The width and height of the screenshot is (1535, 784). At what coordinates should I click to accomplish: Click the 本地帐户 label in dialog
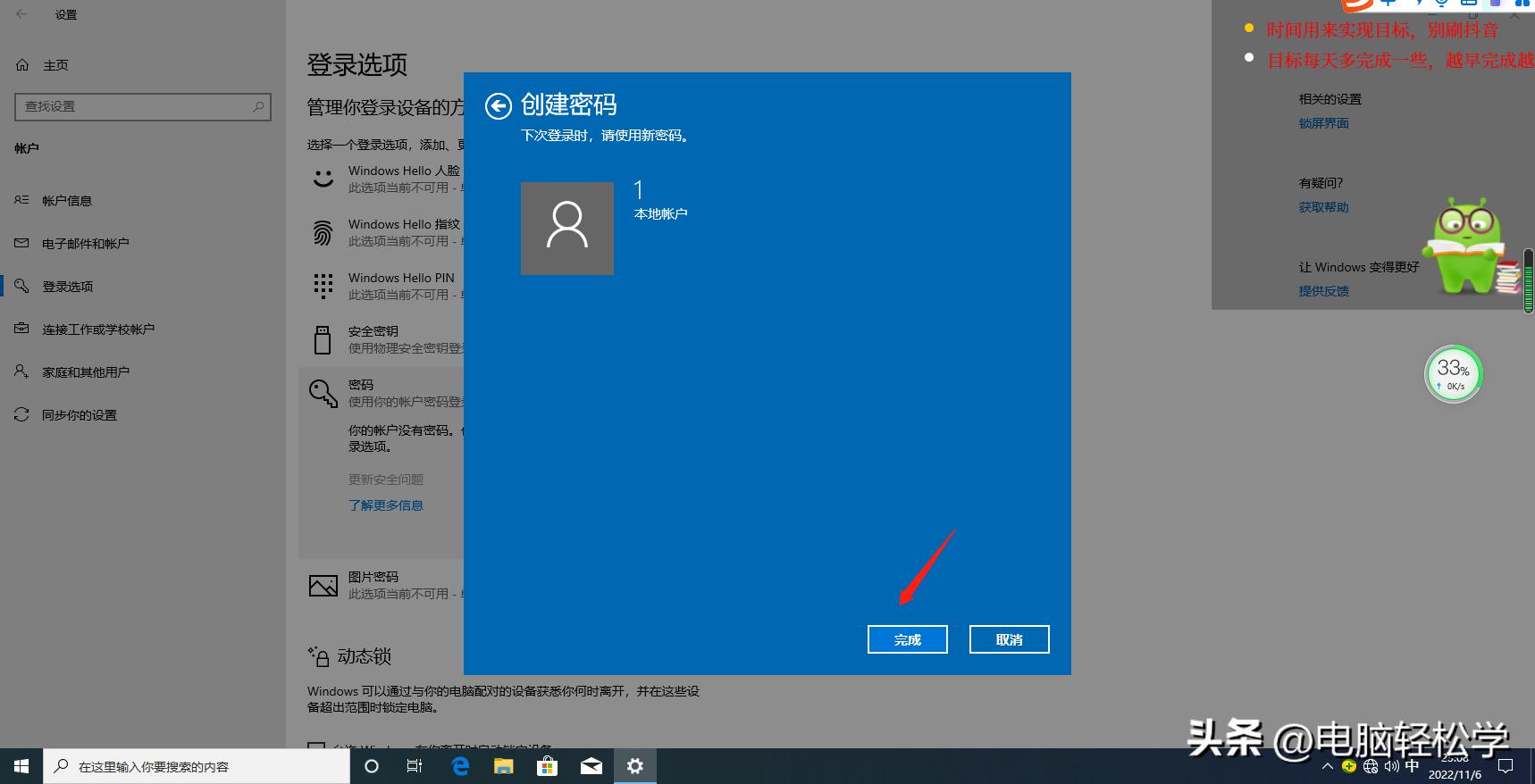coord(660,214)
